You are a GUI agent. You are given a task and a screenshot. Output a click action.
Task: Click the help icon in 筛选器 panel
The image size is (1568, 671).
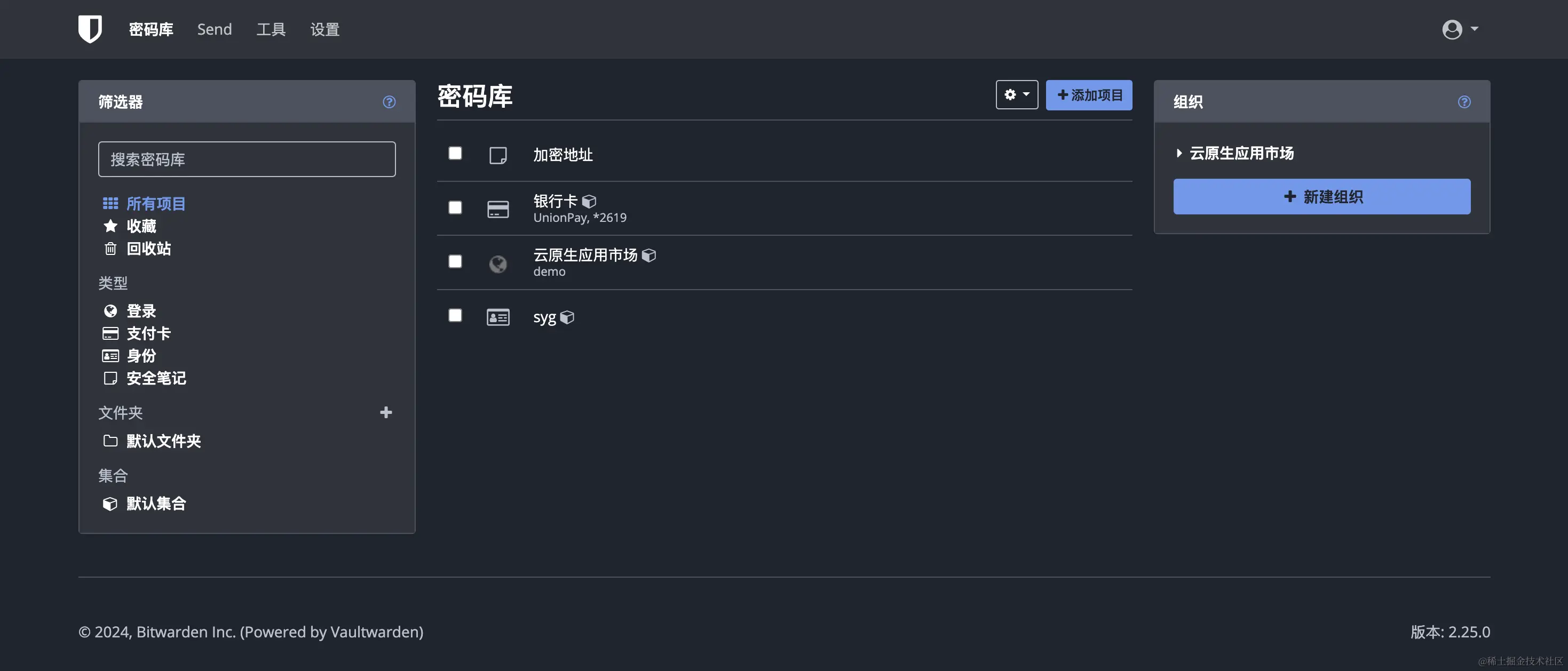point(389,101)
